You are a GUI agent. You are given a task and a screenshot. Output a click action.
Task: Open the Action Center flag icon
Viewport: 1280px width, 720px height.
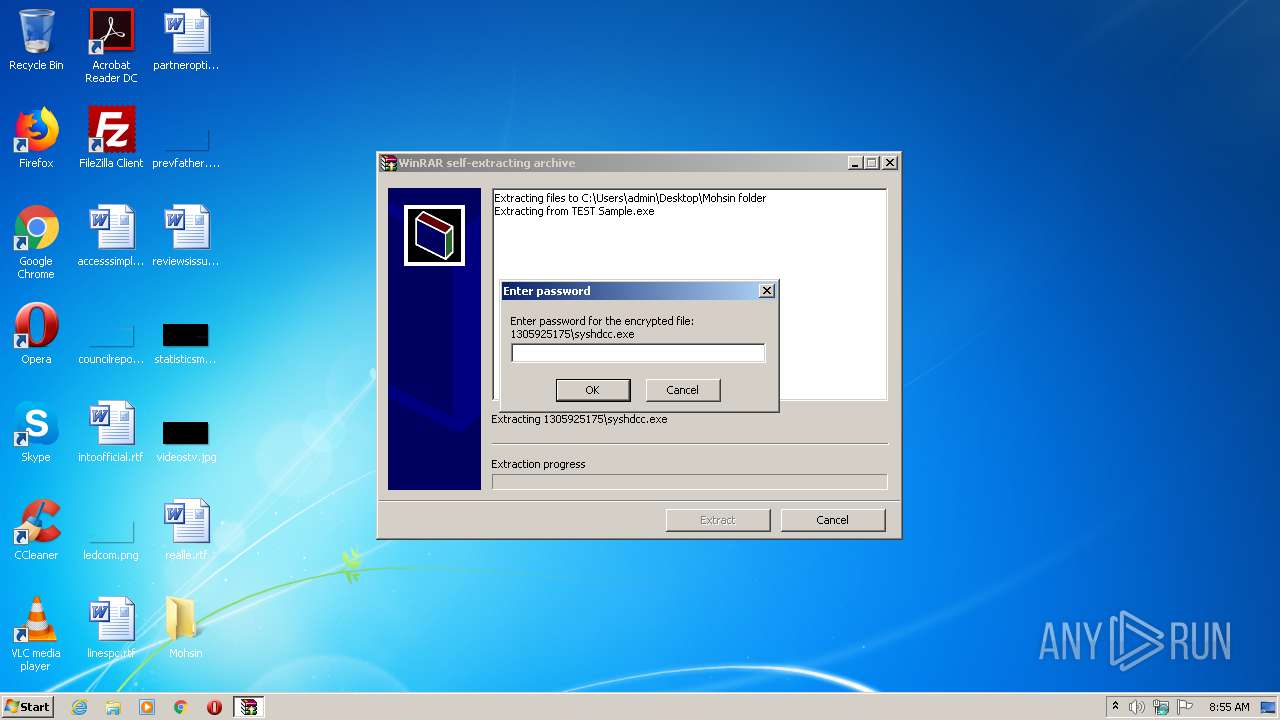[x=1185, y=707]
